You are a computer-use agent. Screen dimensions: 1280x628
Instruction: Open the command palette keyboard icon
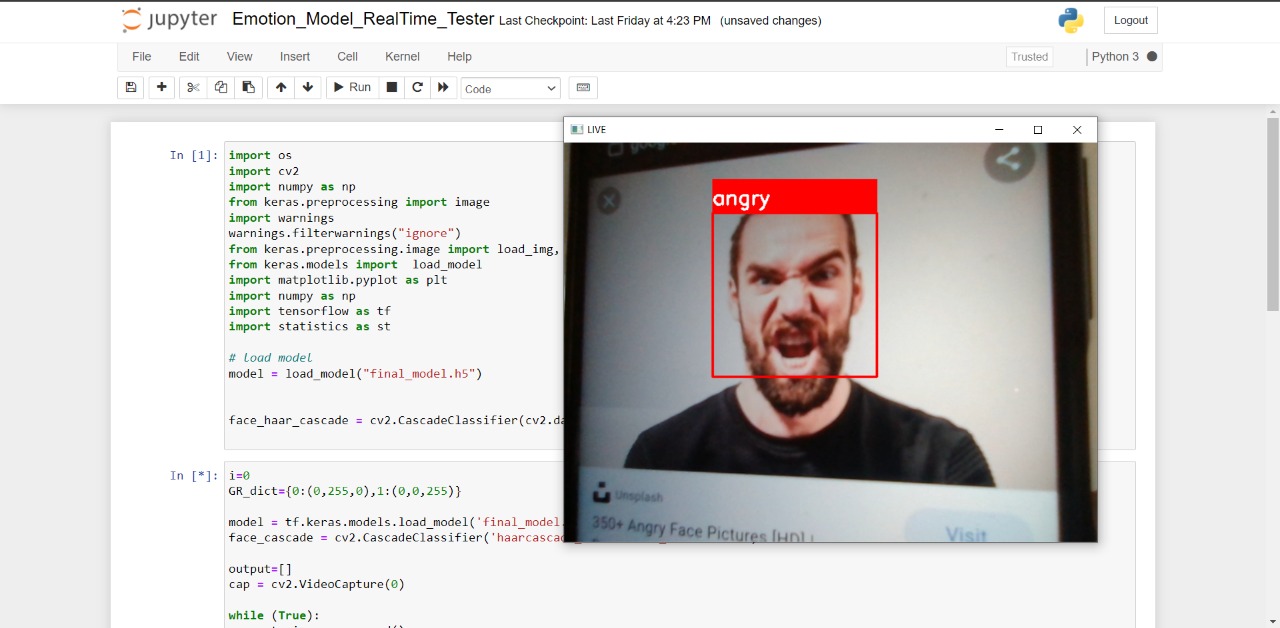tap(584, 88)
